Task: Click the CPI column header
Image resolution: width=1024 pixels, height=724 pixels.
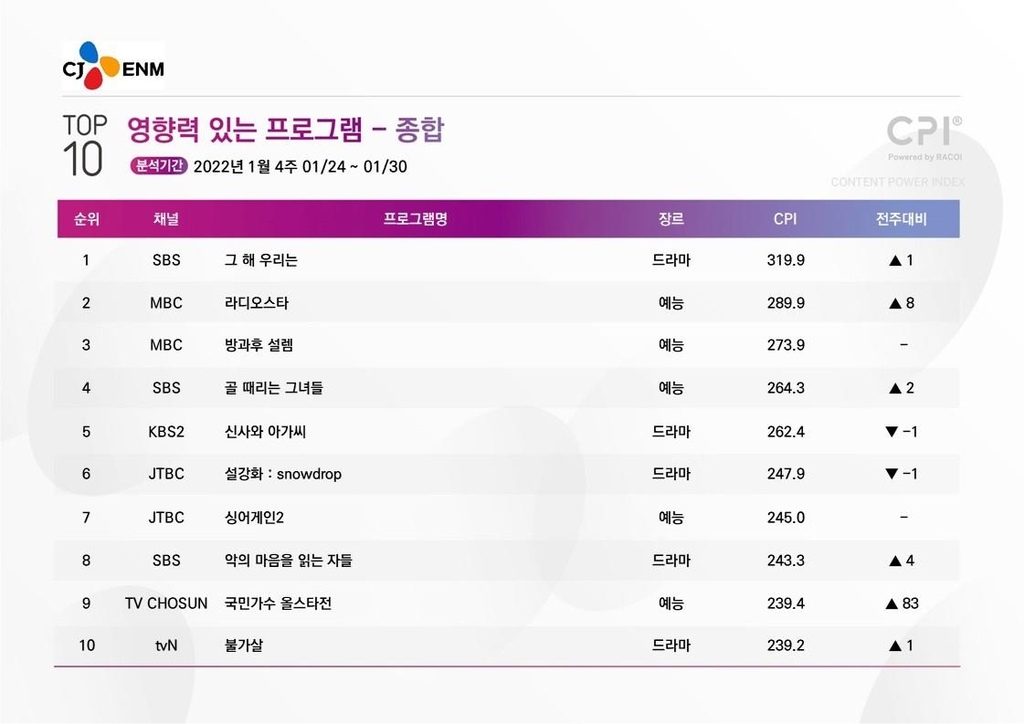Action: pos(785,219)
